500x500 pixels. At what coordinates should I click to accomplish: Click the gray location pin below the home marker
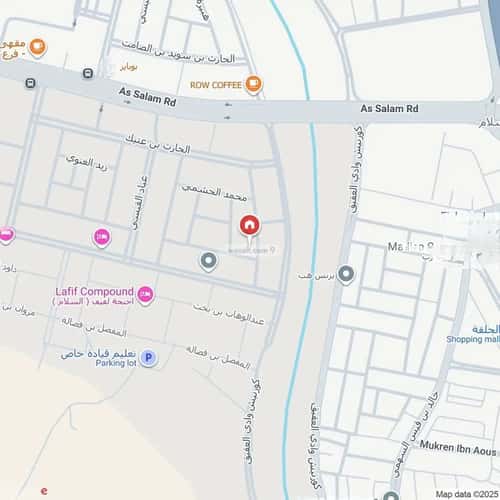tap(208, 261)
